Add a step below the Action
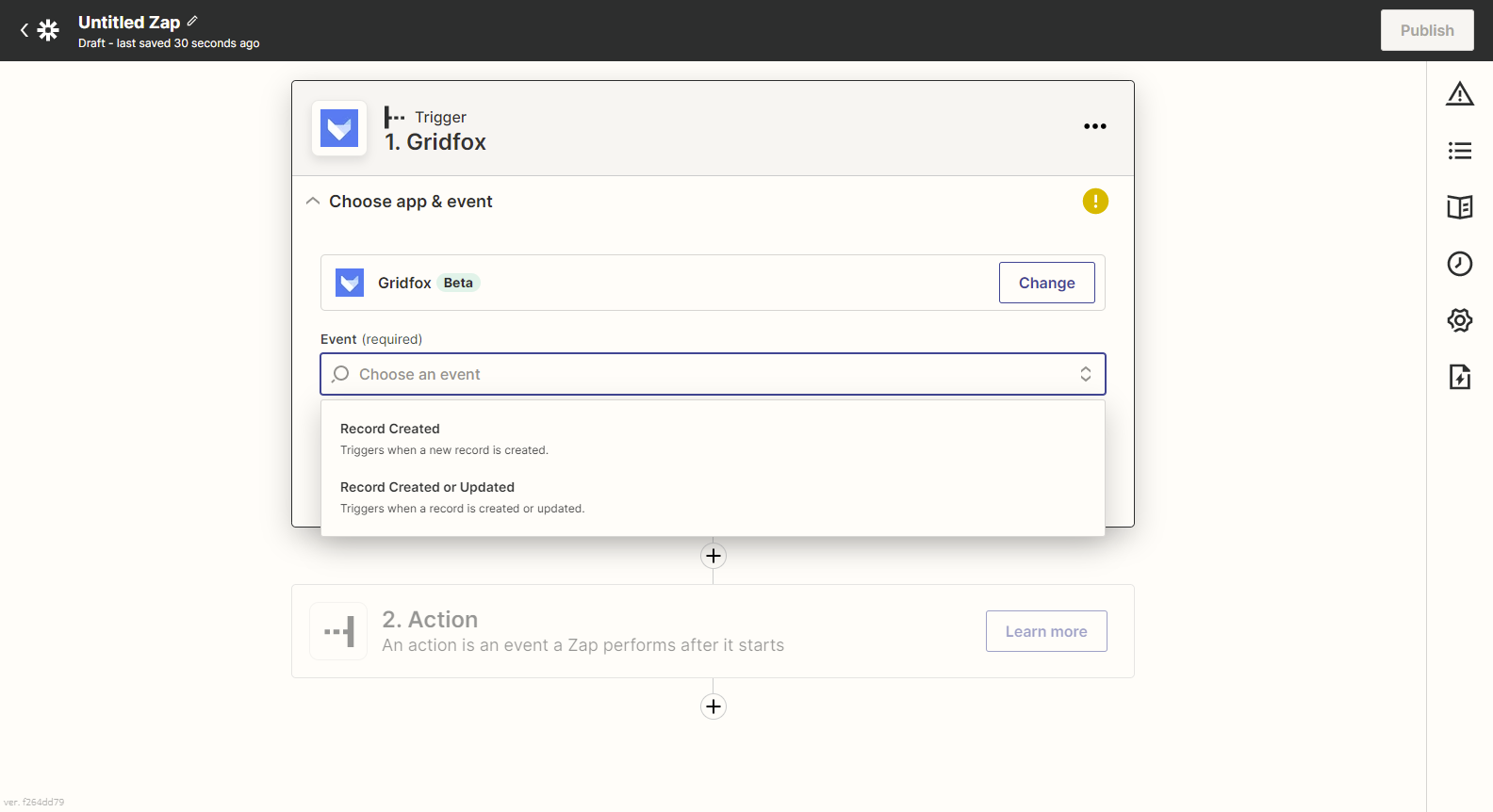This screenshot has width=1493, height=812. click(x=713, y=706)
